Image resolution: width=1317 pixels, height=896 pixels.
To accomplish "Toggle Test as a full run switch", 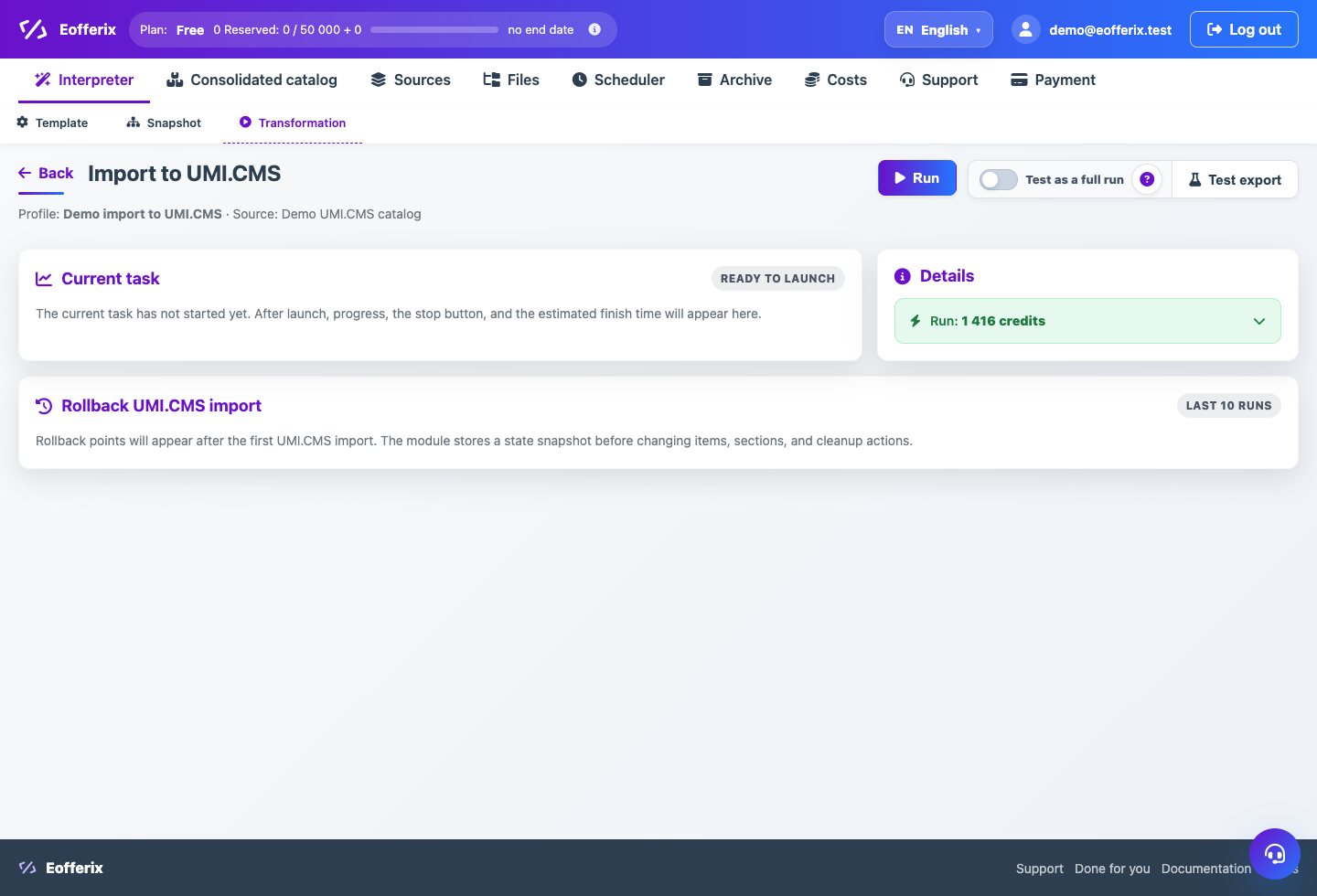I will click(x=998, y=179).
